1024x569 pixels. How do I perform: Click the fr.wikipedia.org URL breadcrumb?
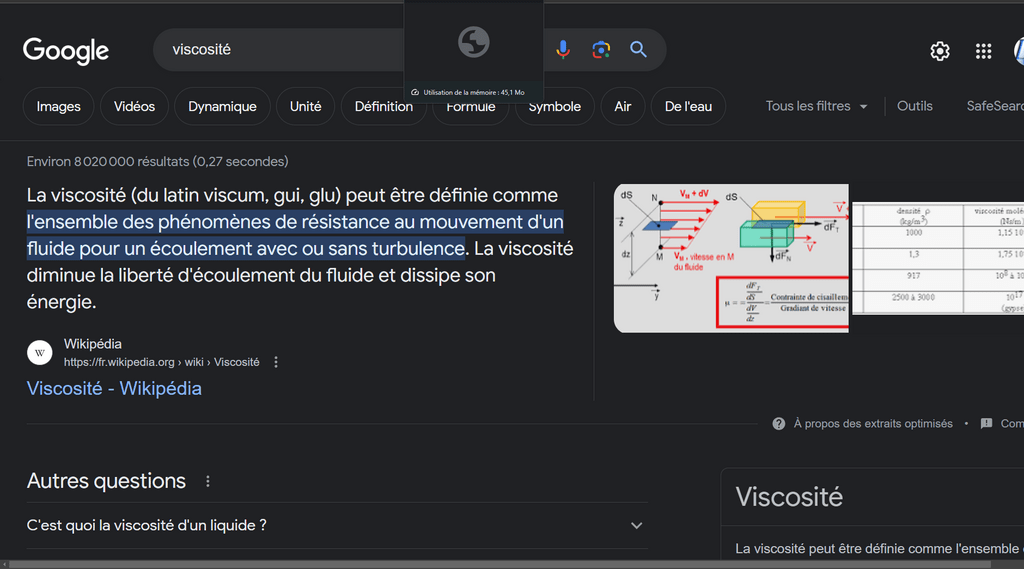161,362
